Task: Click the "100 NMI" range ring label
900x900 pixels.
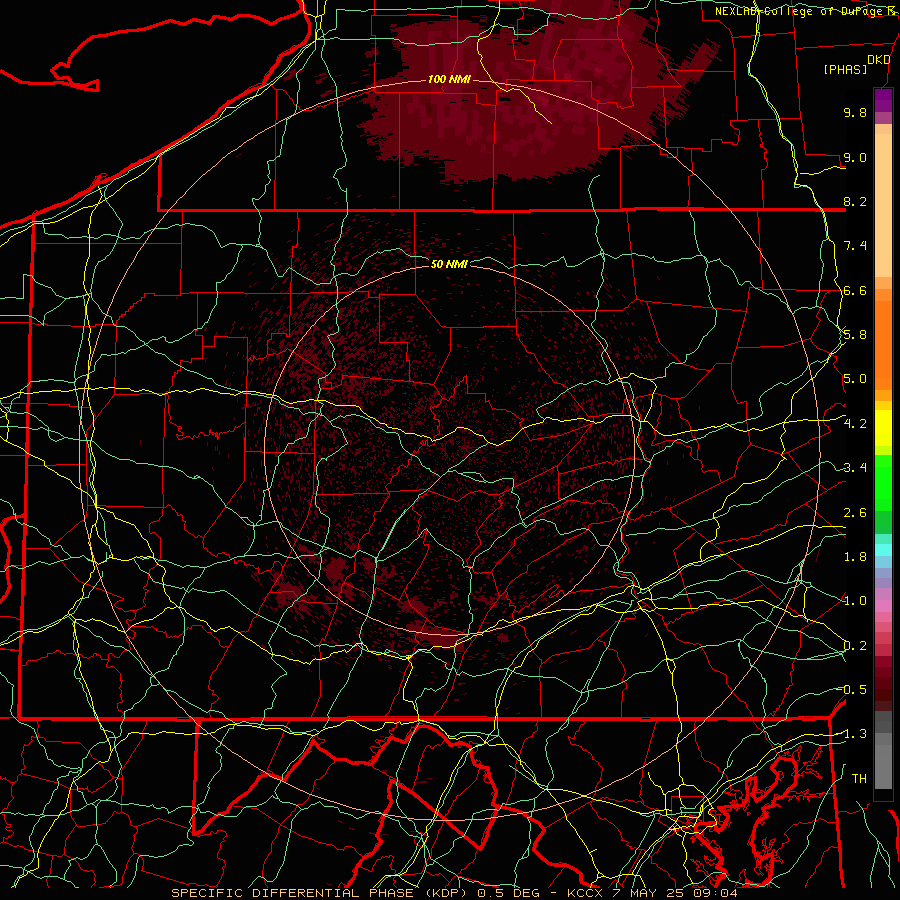Action: click(x=449, y=79)
